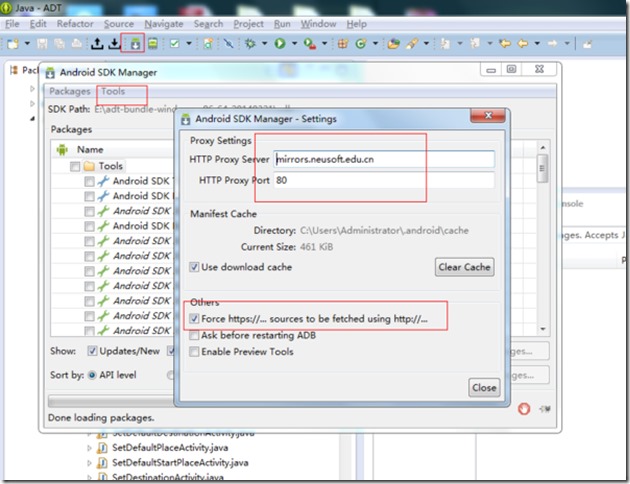Click the Search flashlight toolbar icon
This screenshot has height=484, width=630.
click(x=412, y=43)
